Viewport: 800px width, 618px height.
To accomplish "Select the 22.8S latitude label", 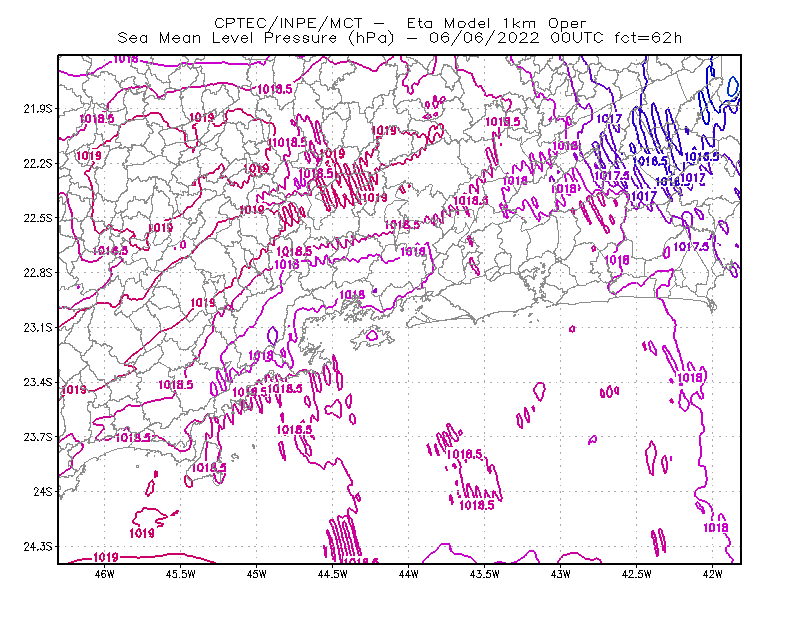I will click(38, 273).
